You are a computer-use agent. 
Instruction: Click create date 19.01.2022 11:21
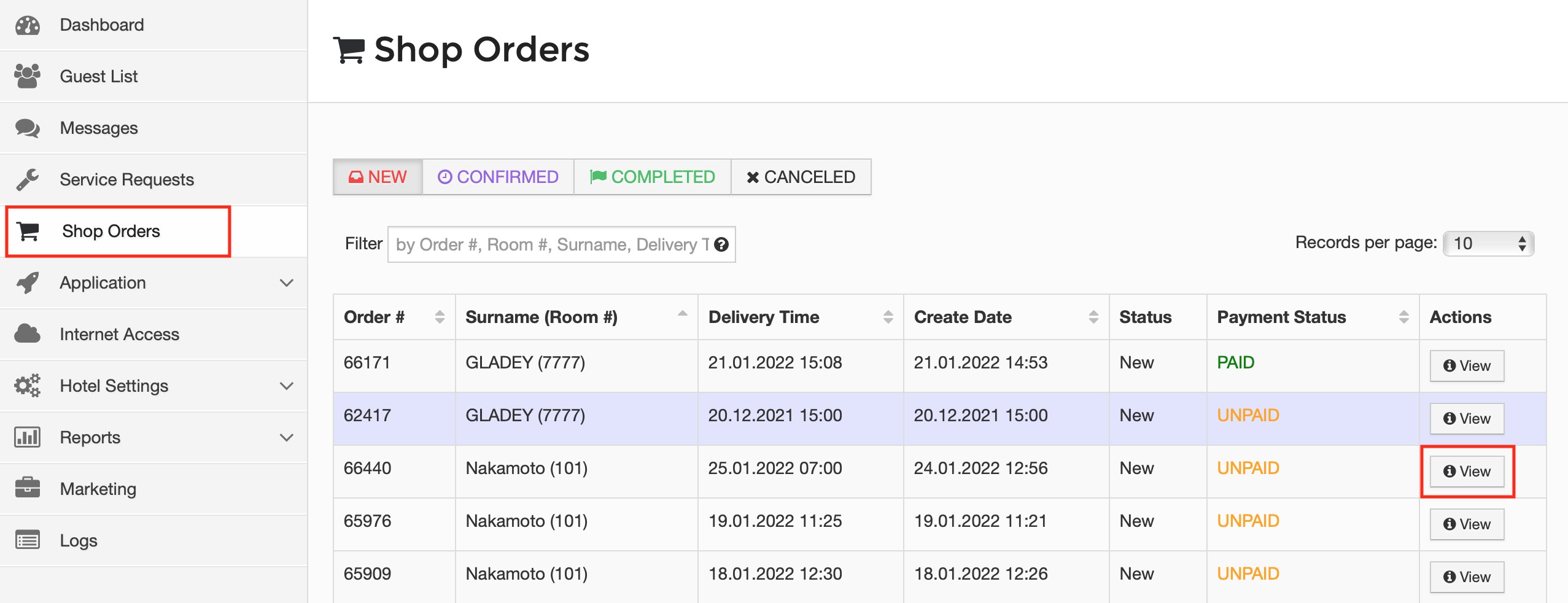980,521
